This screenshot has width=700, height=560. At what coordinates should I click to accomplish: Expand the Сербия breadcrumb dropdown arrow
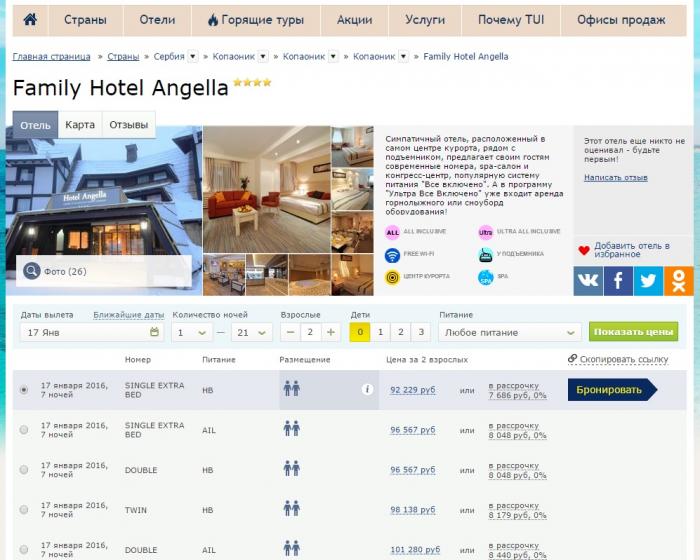[x=193, y=56]
